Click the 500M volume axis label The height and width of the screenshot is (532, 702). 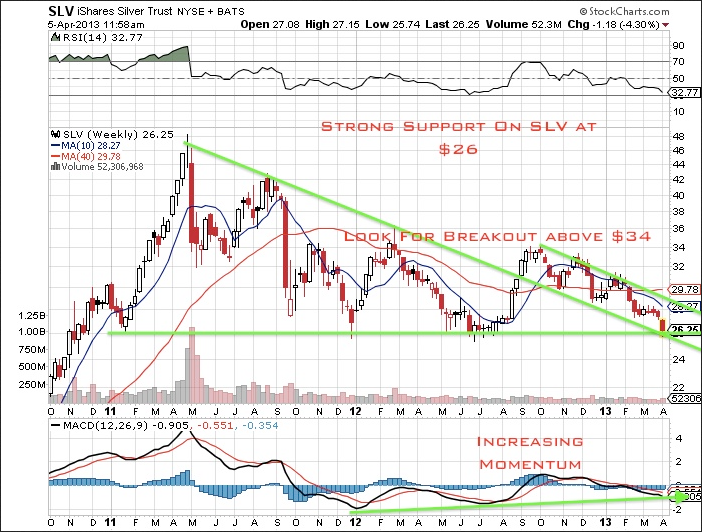click(x=32, y=367)
